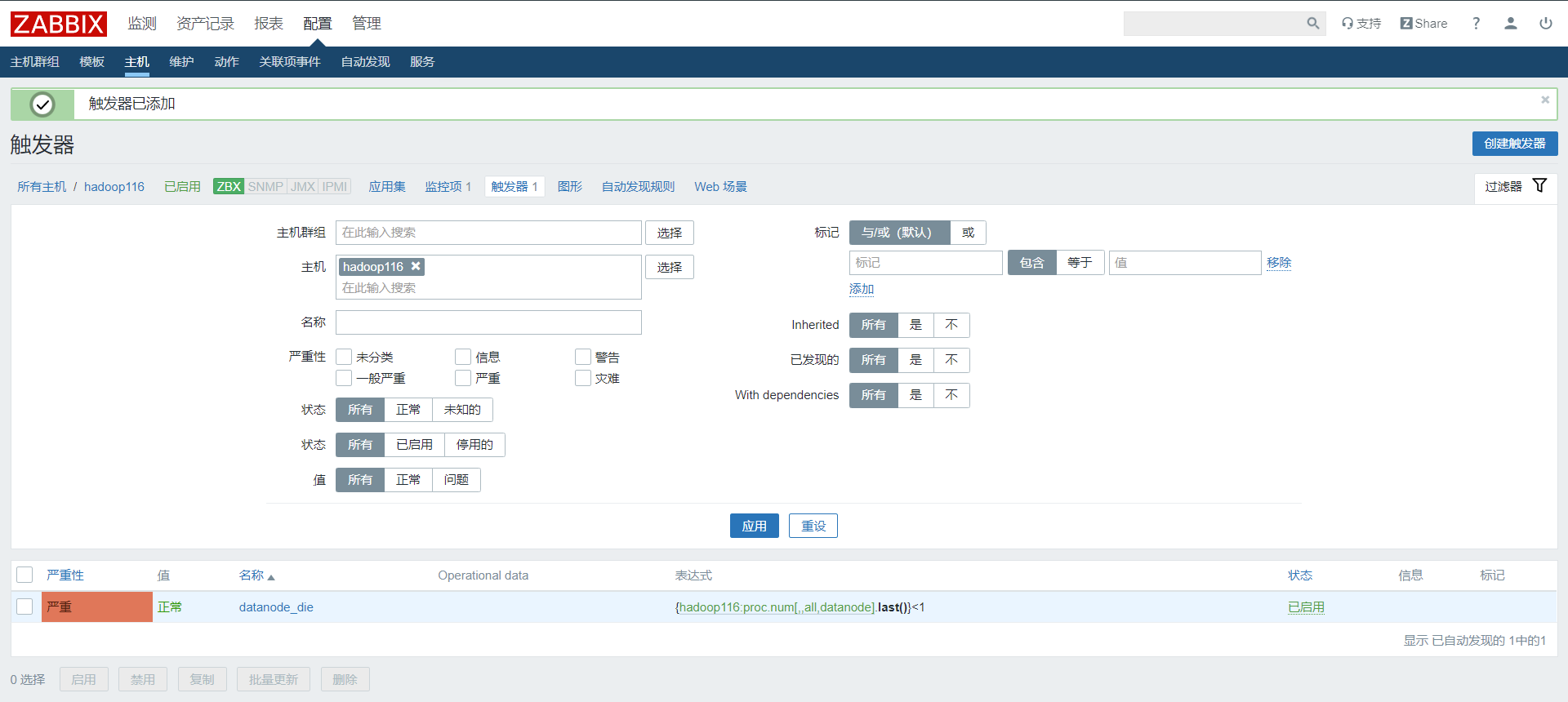Click the 添加 tag link
This screenshot has height=702, width=1568.
tap(862, 289)
